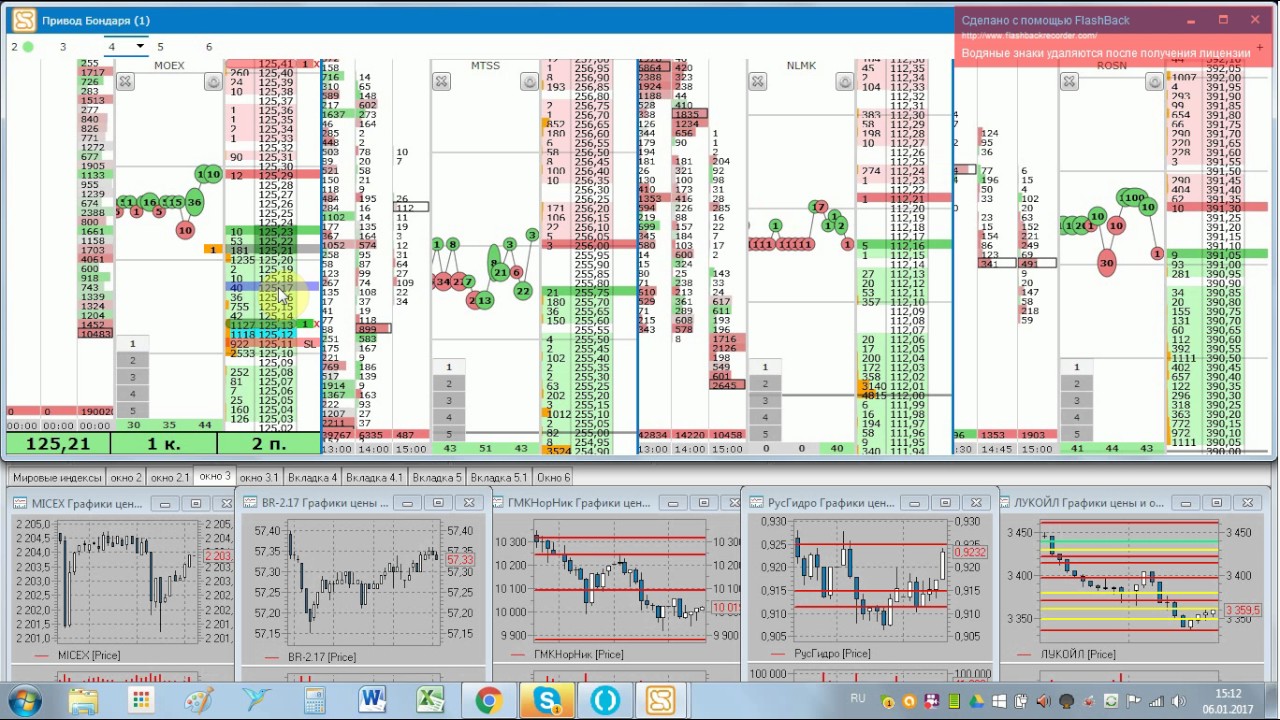Open the окно 2 tab
Screen dimensions: 1280x720
(126, 478)
